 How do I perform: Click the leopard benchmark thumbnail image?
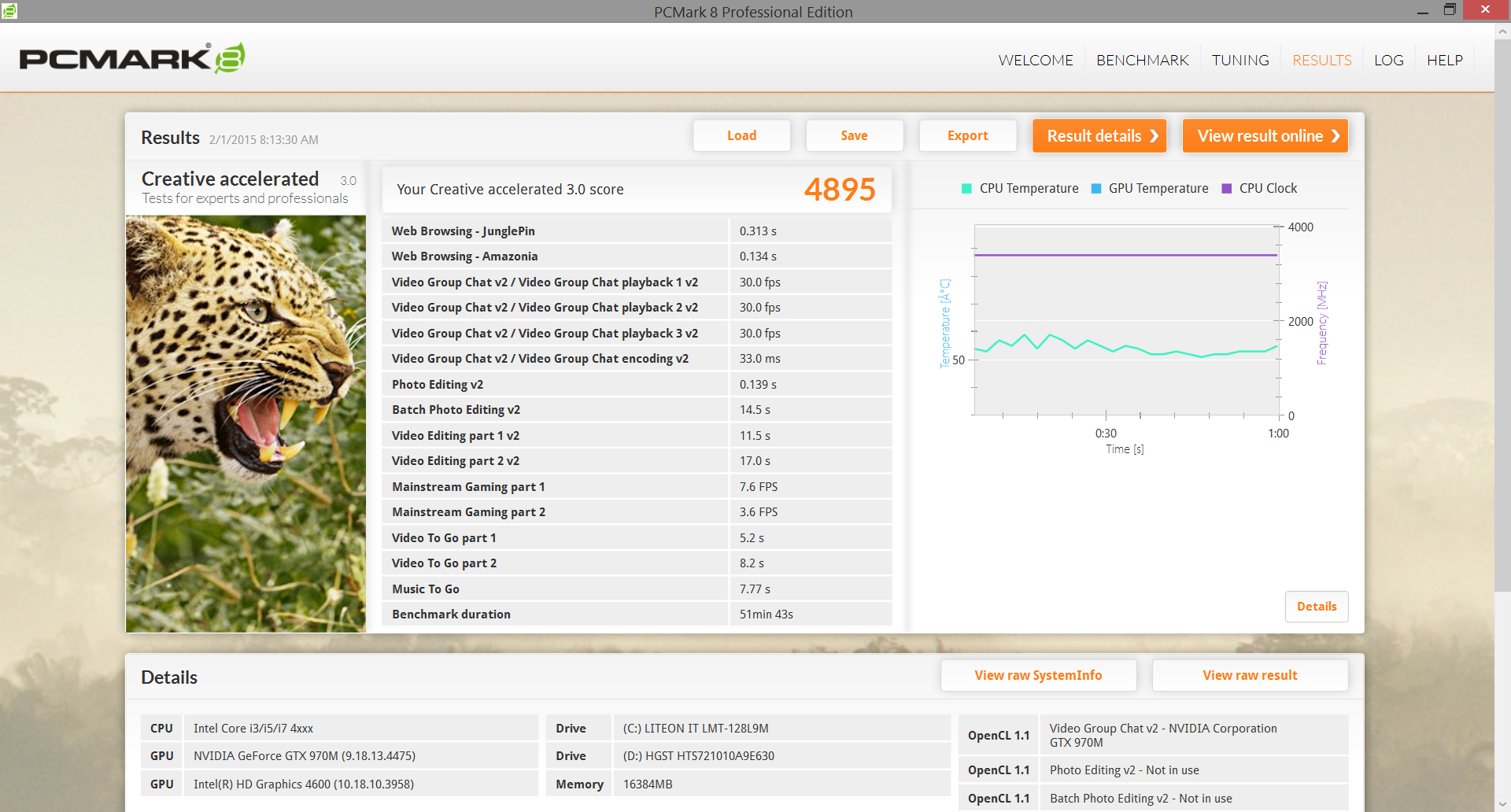point(246,424)
